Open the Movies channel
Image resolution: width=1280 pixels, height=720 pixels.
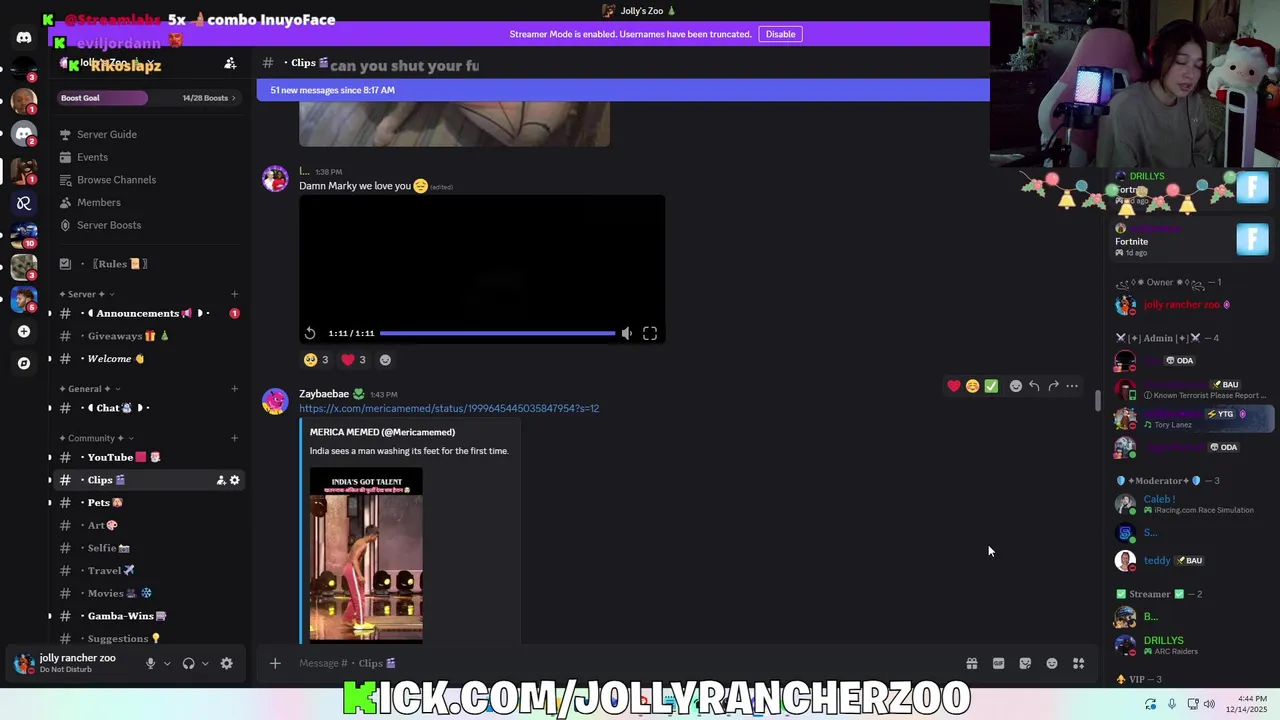[150, 593]
